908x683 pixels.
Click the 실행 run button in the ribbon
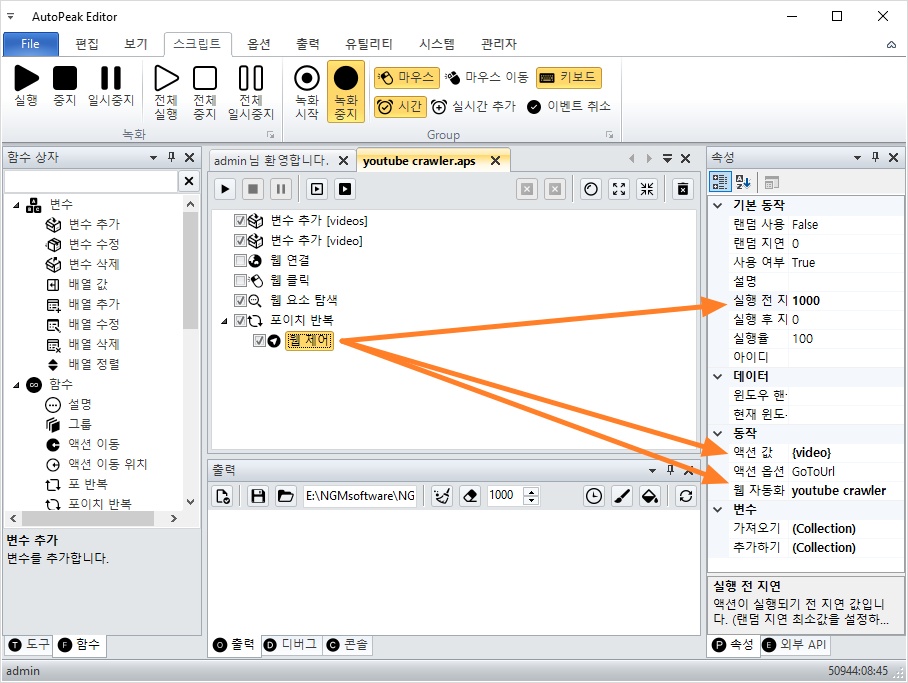26,85
